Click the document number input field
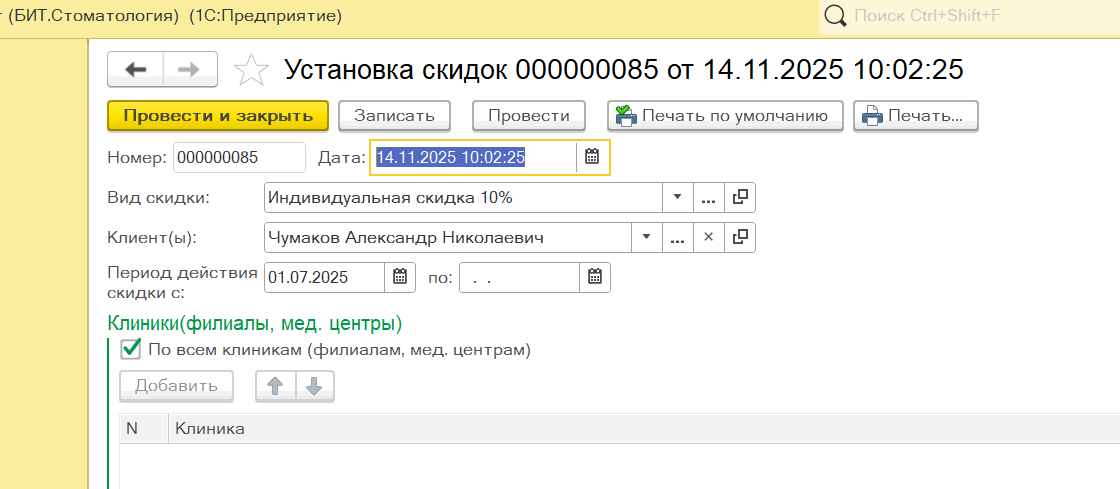Image resolution: width=1120 pixels, height=489 pixels. coord(239,157)
